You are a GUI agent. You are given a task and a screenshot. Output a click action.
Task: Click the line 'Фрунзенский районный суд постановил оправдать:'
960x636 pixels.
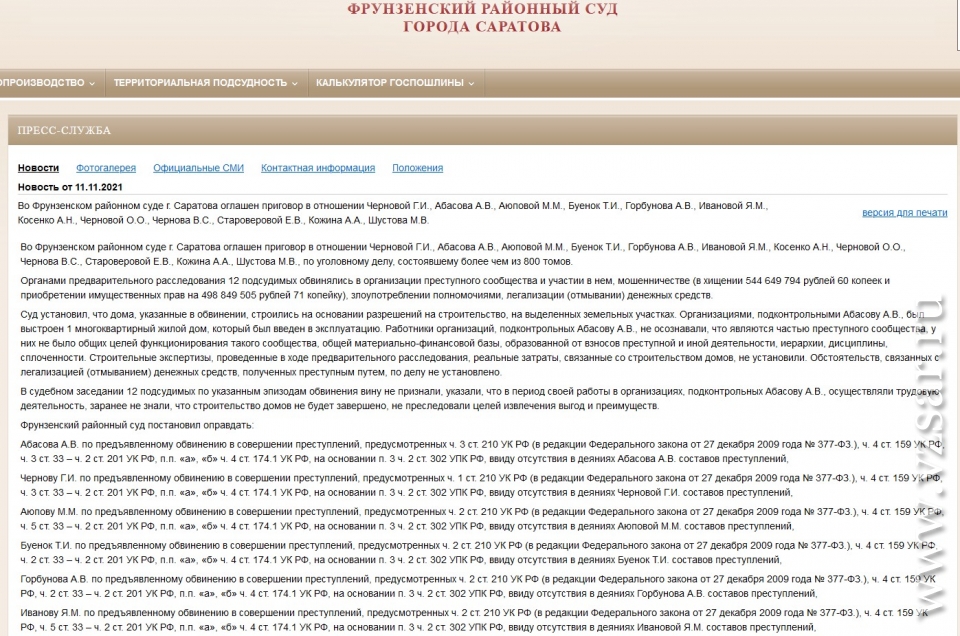coord(137,425)
